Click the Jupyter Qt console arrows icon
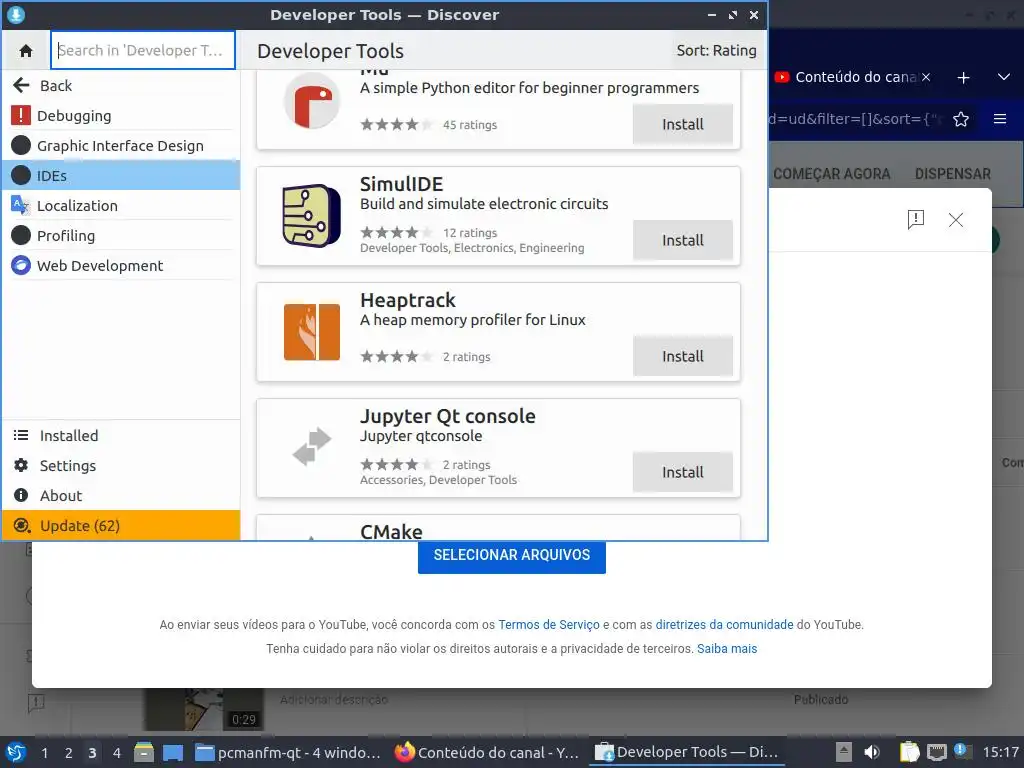Image resolution: width=1024 pixels, height=768 pixels. 312,447
